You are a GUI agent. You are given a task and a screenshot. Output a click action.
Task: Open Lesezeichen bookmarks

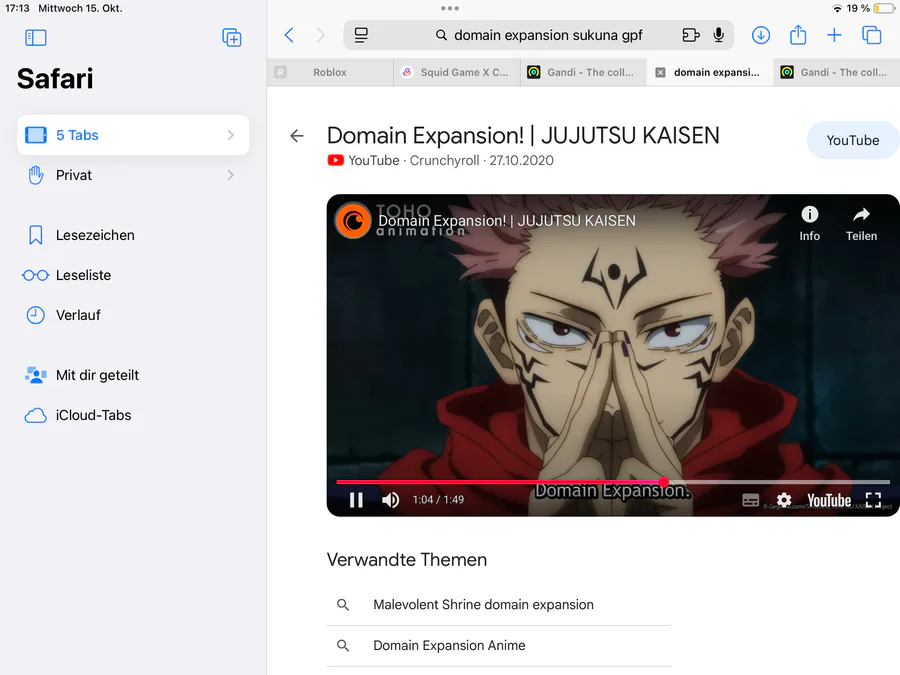click(133, 235)
